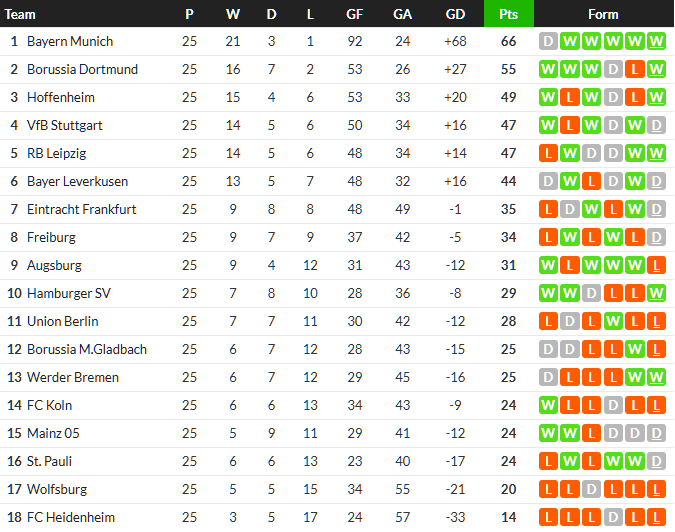Click the Team column header
Image resolution: width=675 pixels, height=532 pixels.
[x=21, y=14]
